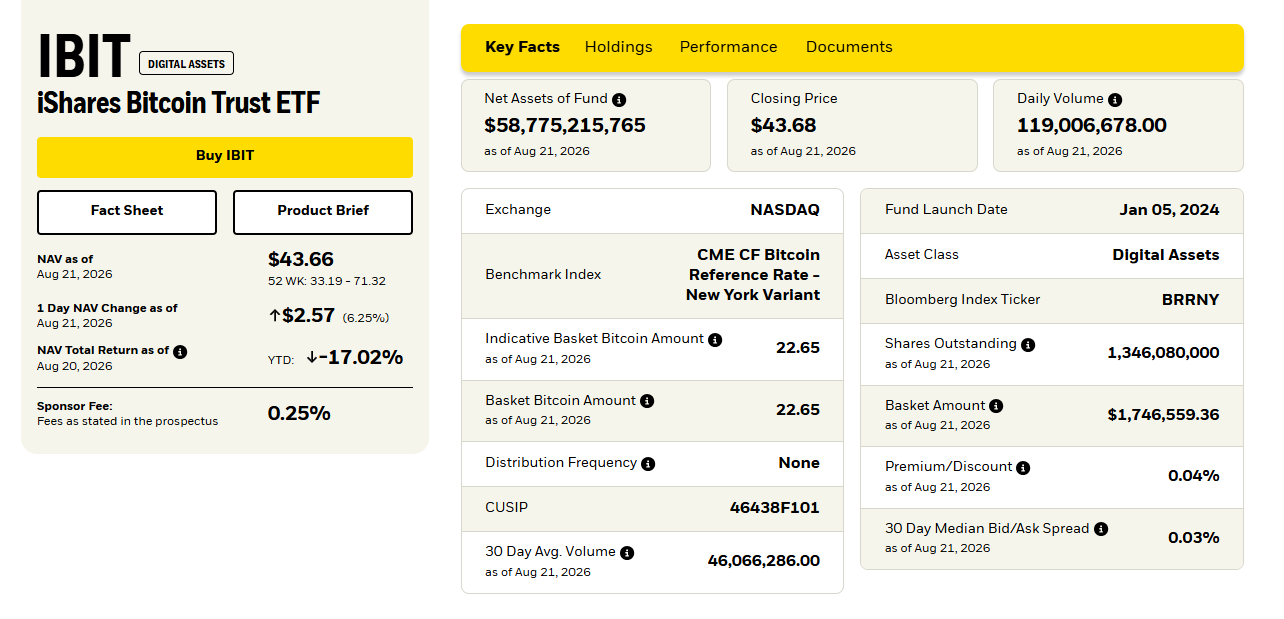Viewport: 1284px width, 619px height.
Task: Select the Documents tab
Action: [x=849, y=47]
